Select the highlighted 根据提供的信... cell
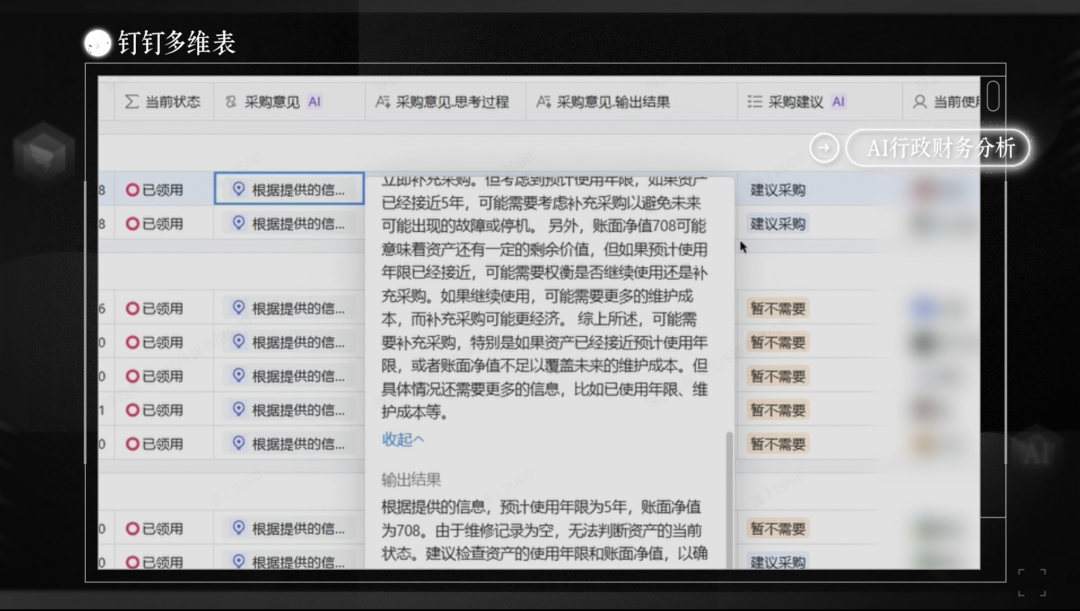 [289, 189]
